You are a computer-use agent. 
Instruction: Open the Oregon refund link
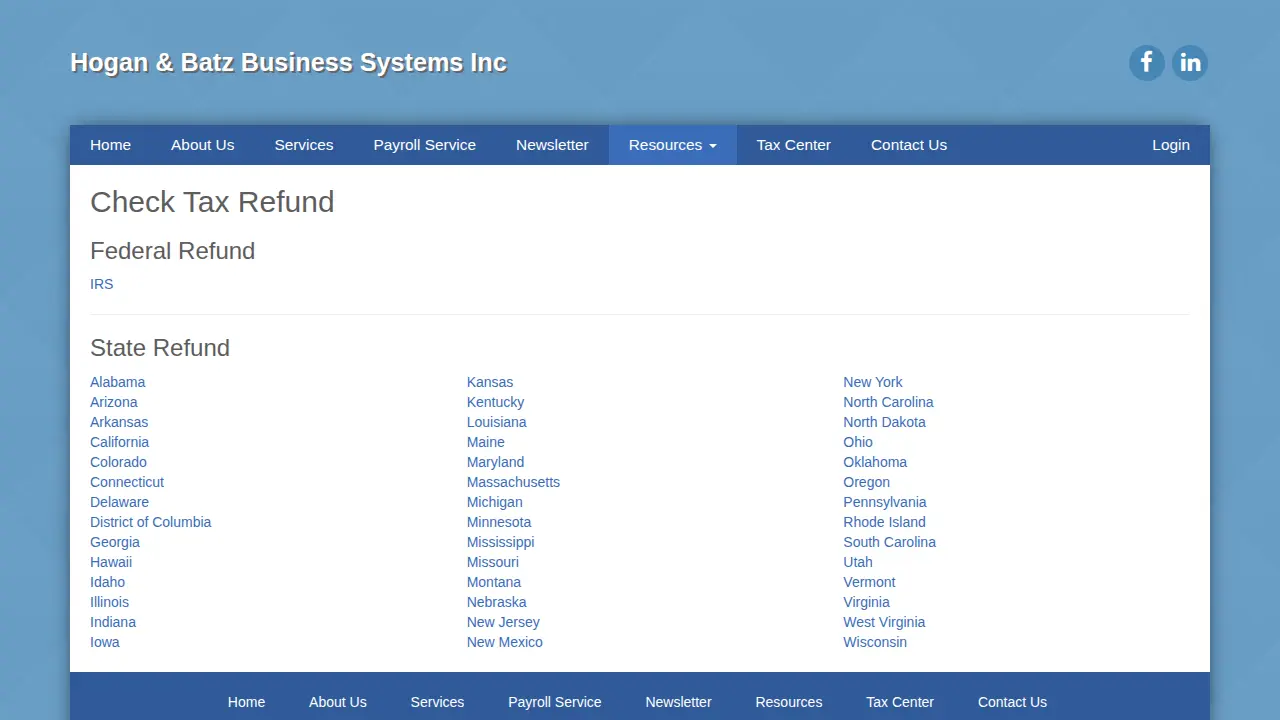(x=867, y=482)
